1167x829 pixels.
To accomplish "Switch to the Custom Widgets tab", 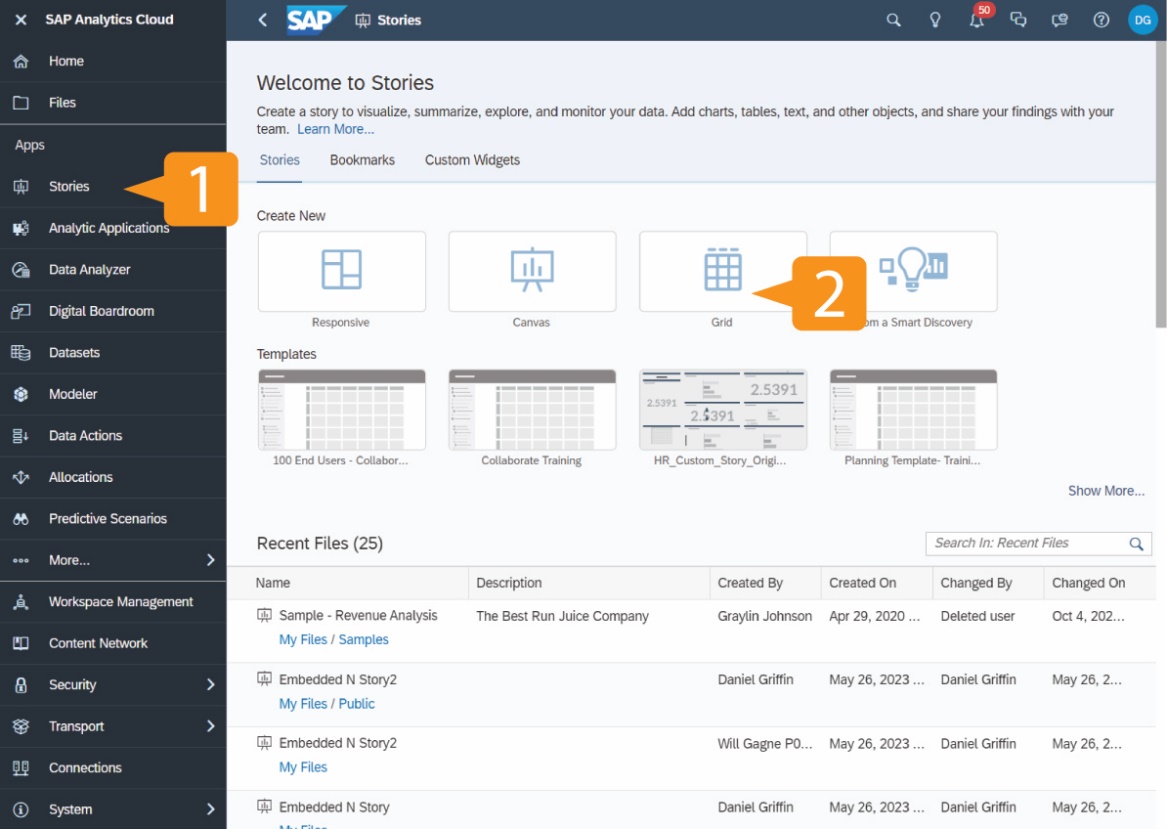I will click(471, 158).
